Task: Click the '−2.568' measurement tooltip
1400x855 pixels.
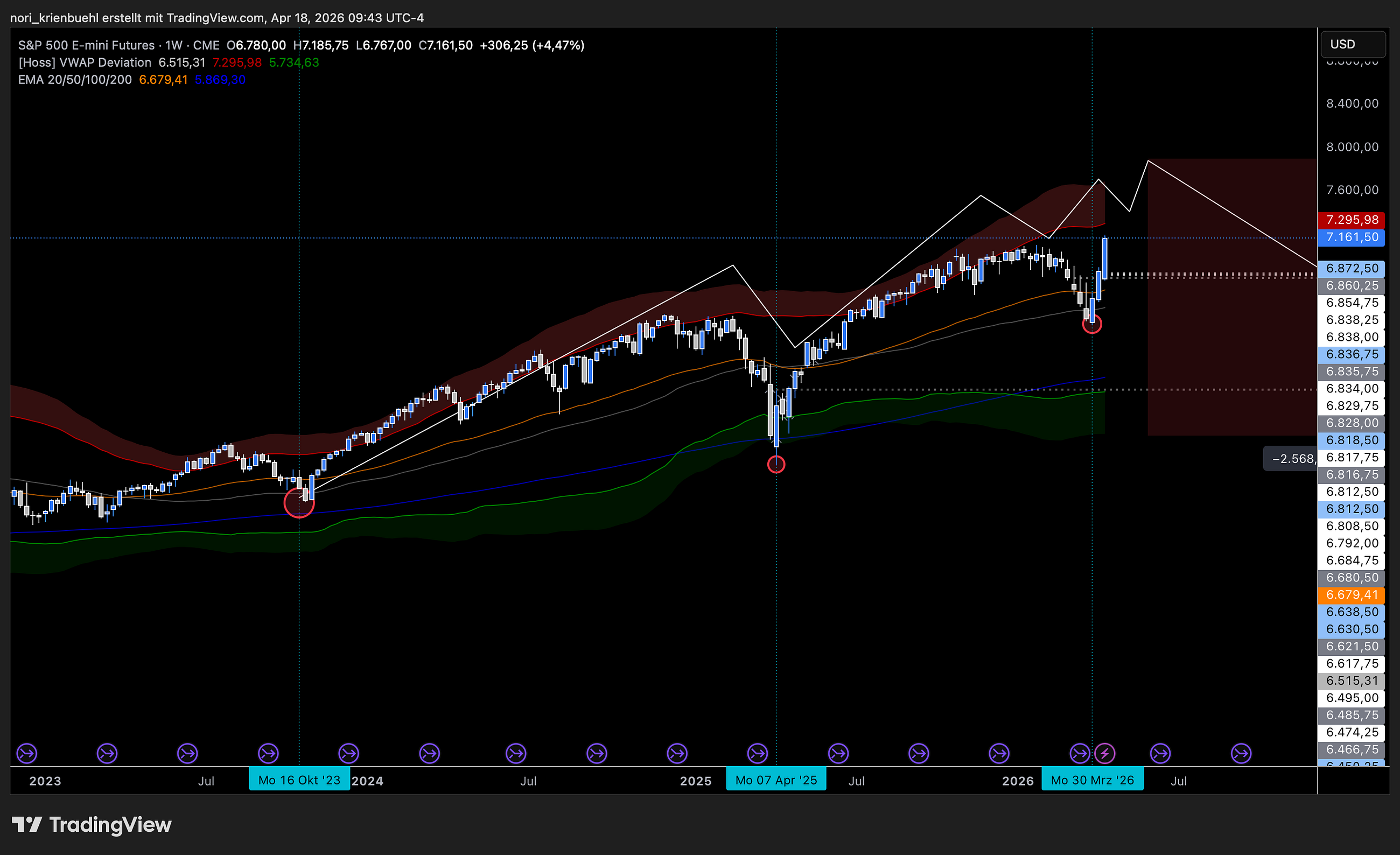Action: coord(1290,459)
